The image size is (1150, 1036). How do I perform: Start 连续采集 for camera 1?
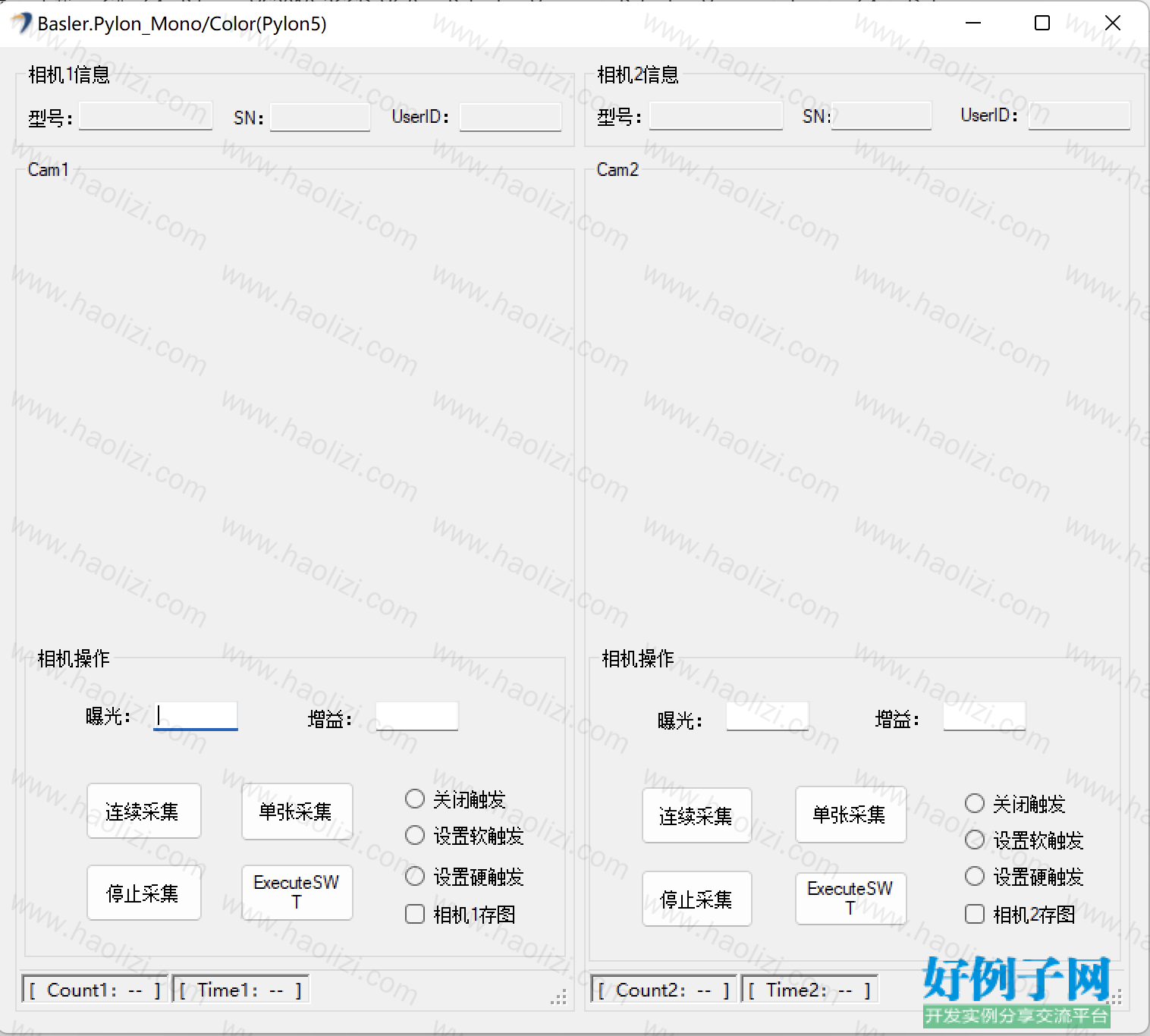pos(144,811)
